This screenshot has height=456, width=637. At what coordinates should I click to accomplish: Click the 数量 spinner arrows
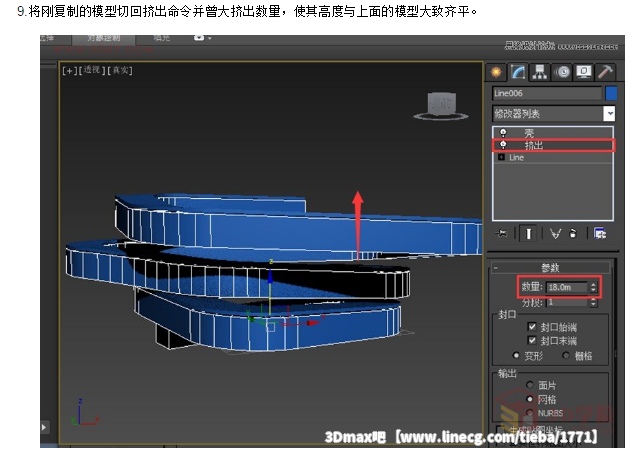(x=593, y=287)
